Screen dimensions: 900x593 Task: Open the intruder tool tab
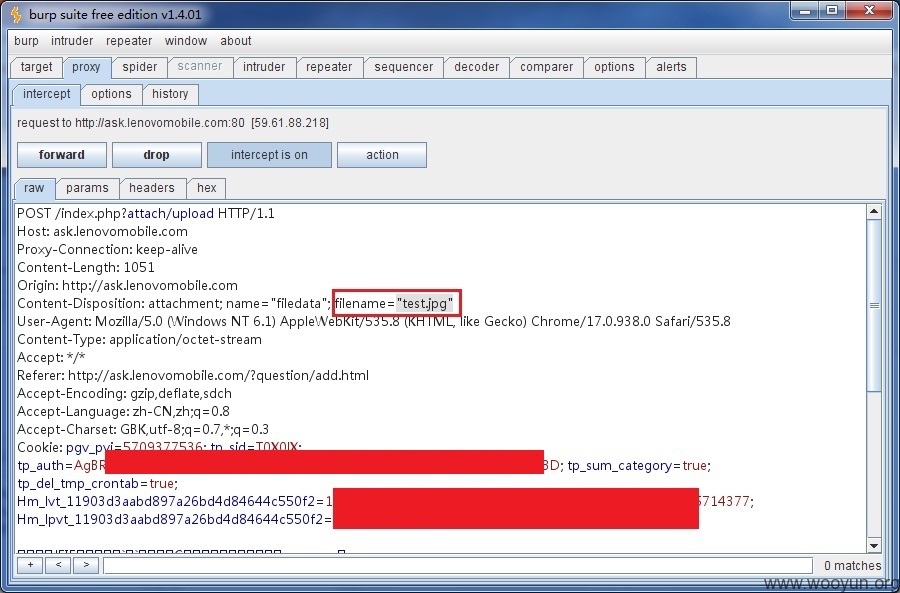264,67
